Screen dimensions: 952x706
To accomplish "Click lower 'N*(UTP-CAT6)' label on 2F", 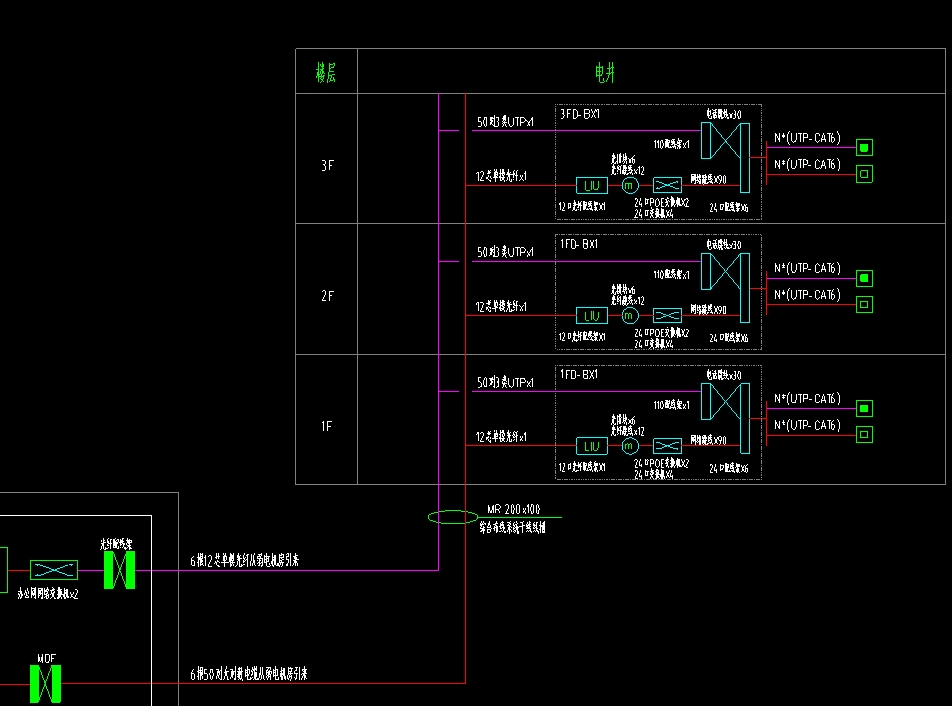I will [808, 295].
